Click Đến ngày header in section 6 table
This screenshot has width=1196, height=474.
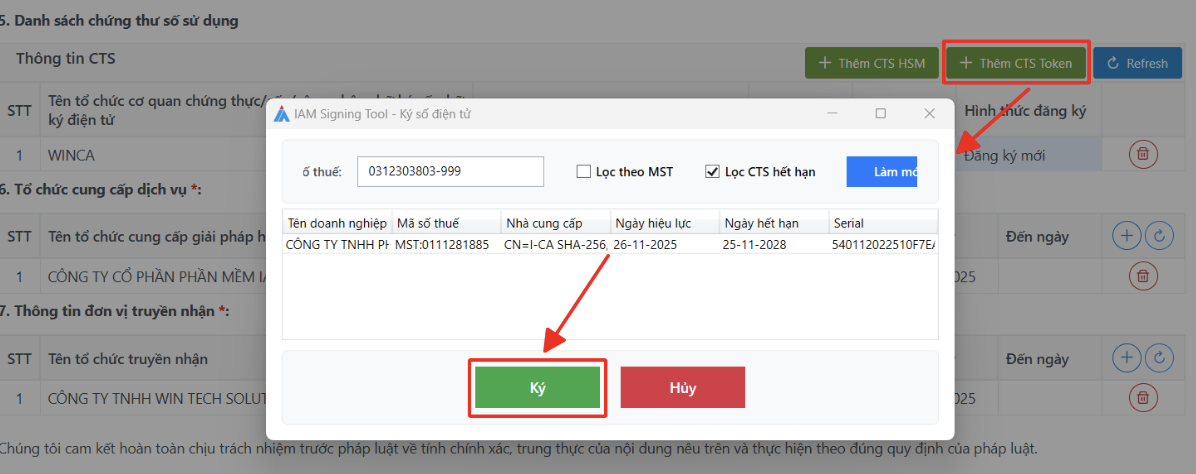click(1037, 237)
